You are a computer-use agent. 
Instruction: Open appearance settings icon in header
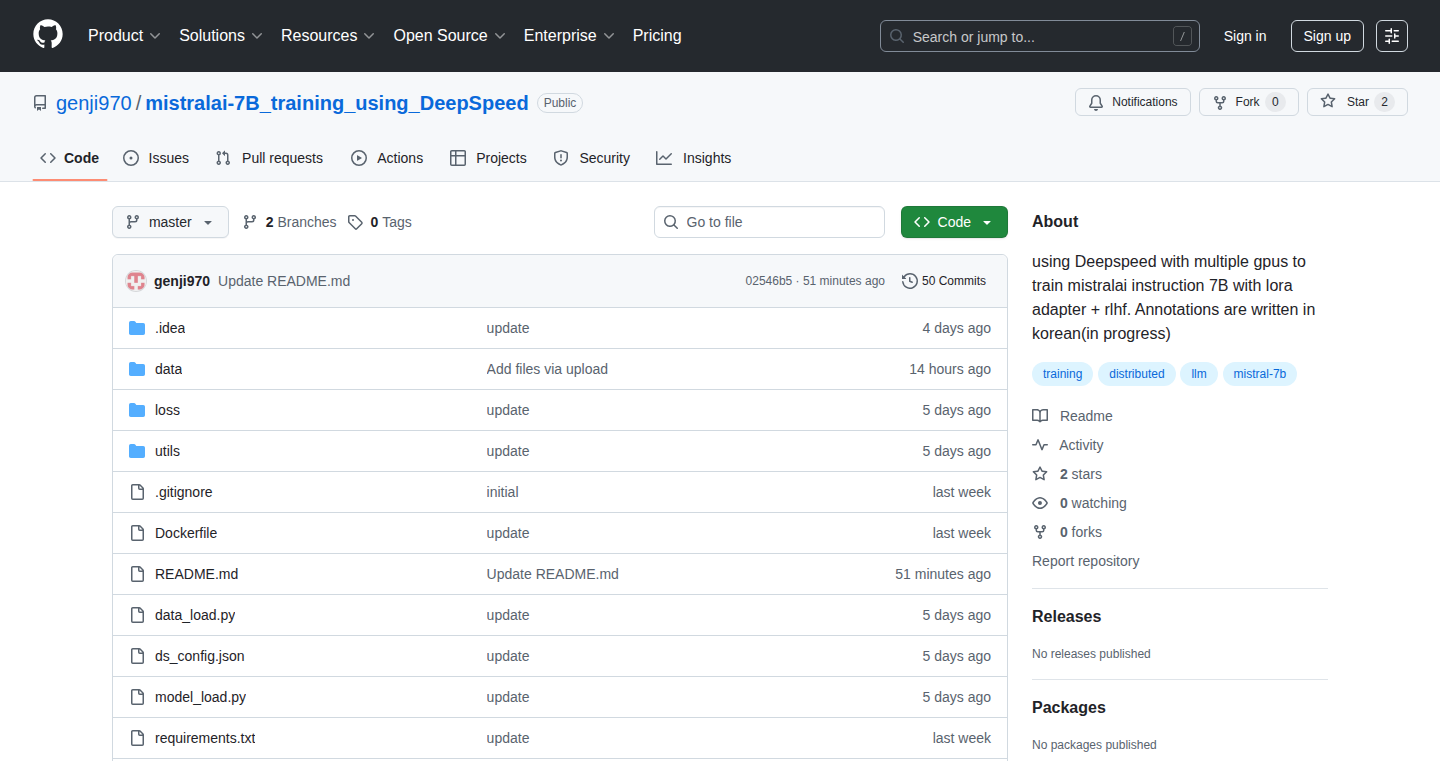[1392, 36]
